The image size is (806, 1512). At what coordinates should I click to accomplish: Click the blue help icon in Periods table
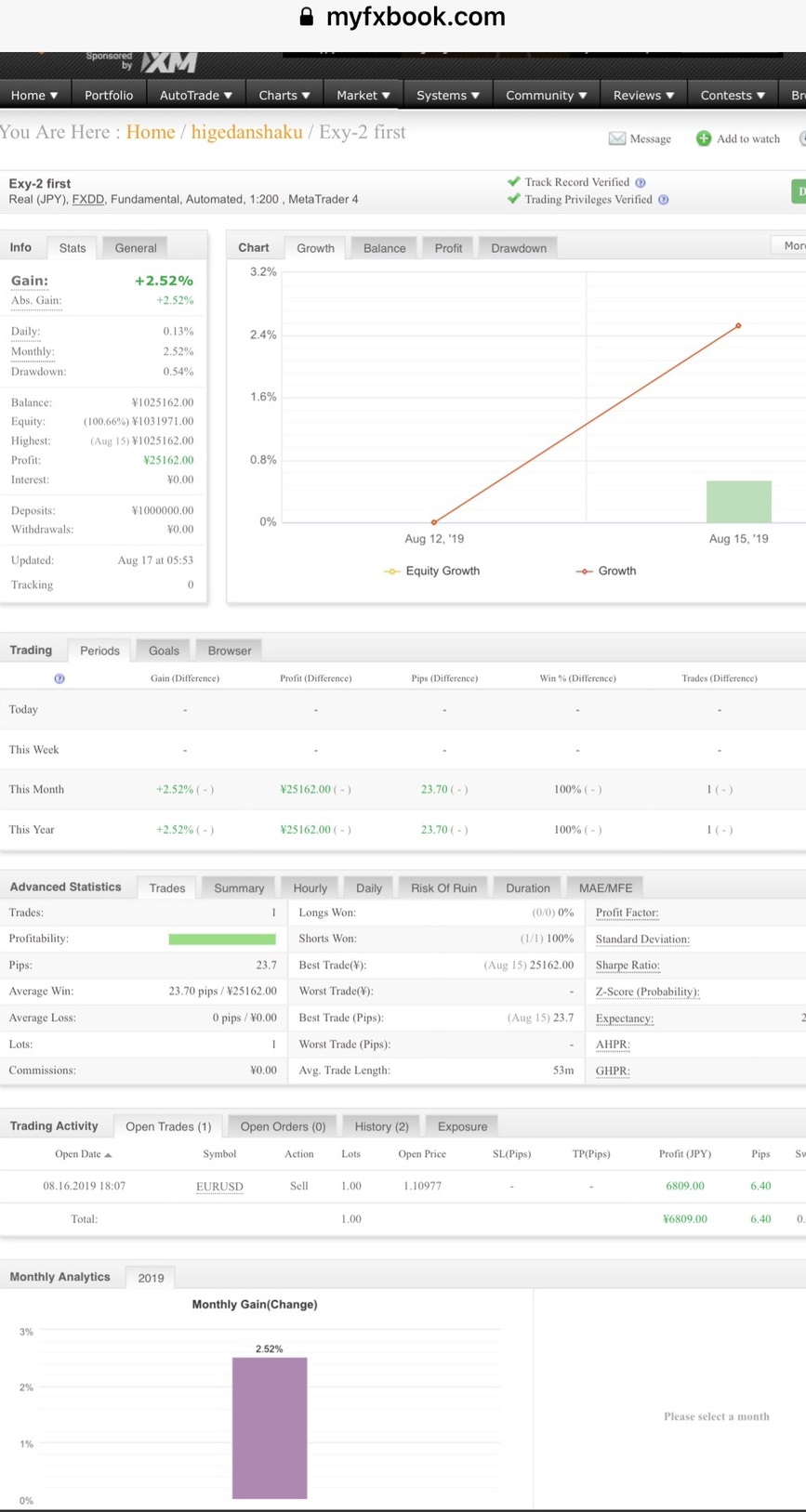[59, 678]
